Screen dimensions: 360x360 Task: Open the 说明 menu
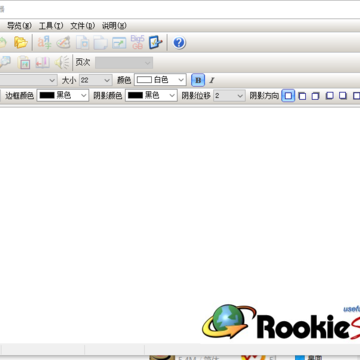click(x=114, y=26)
